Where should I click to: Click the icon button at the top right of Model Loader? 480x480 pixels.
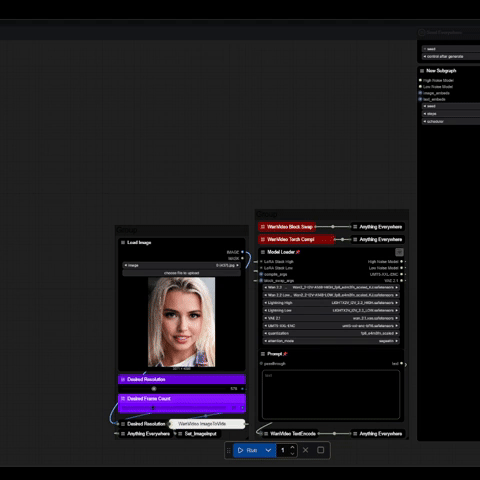click(399, 252)
